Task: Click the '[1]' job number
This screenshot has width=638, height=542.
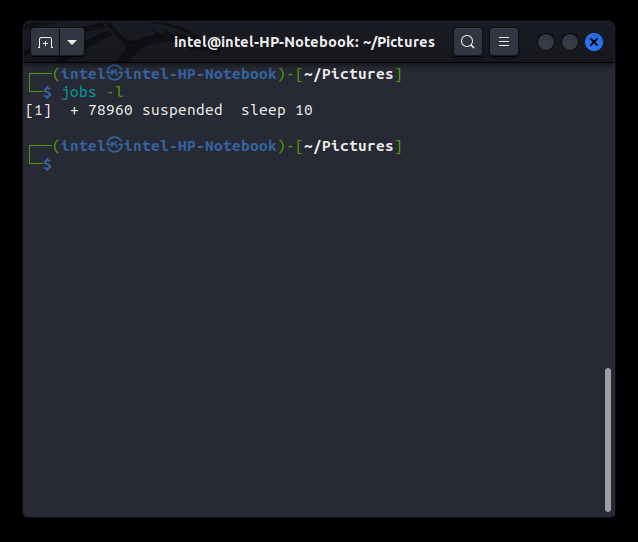Action: pos(38,110)
